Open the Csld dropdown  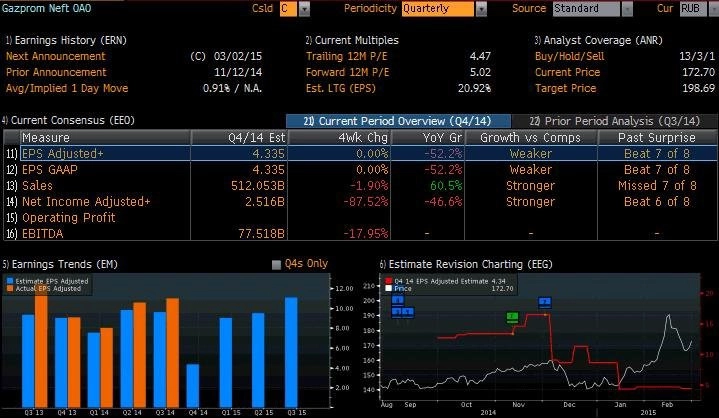click(x=304, y=9)
